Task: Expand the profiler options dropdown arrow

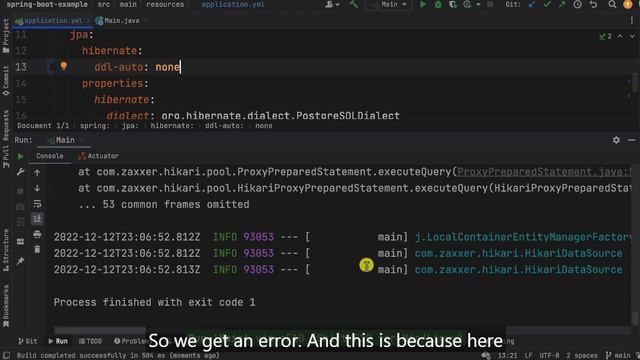Action: [x=478, y=5]
